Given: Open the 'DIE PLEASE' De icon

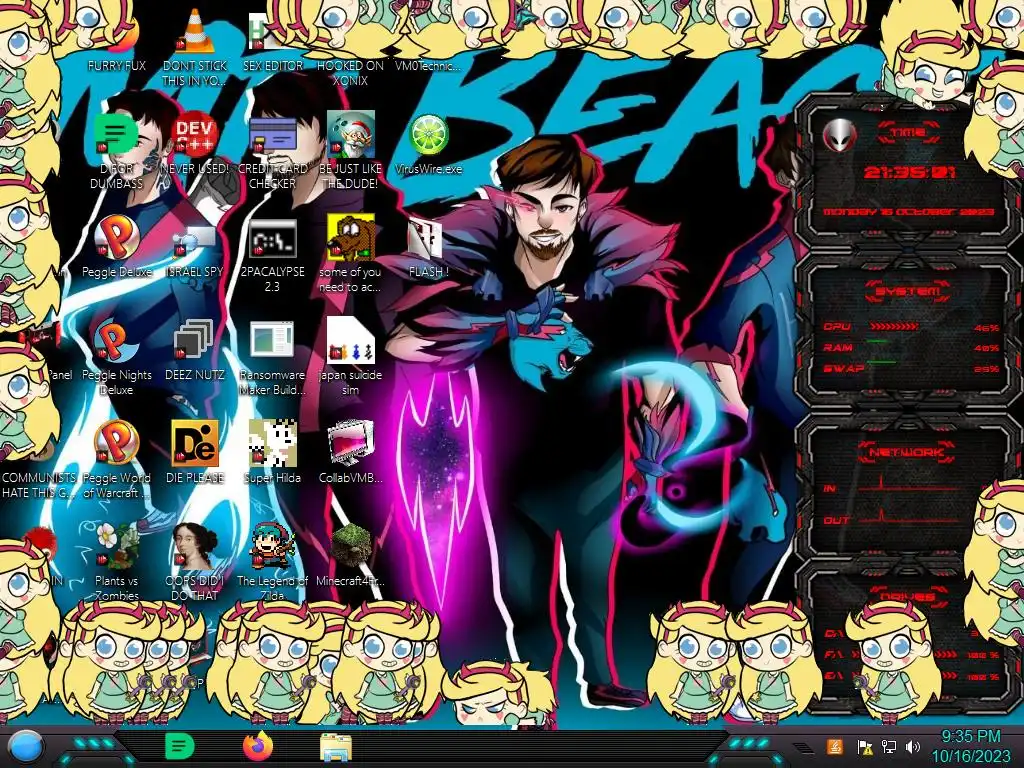Looking at the screenshot, I should [195, 444].
